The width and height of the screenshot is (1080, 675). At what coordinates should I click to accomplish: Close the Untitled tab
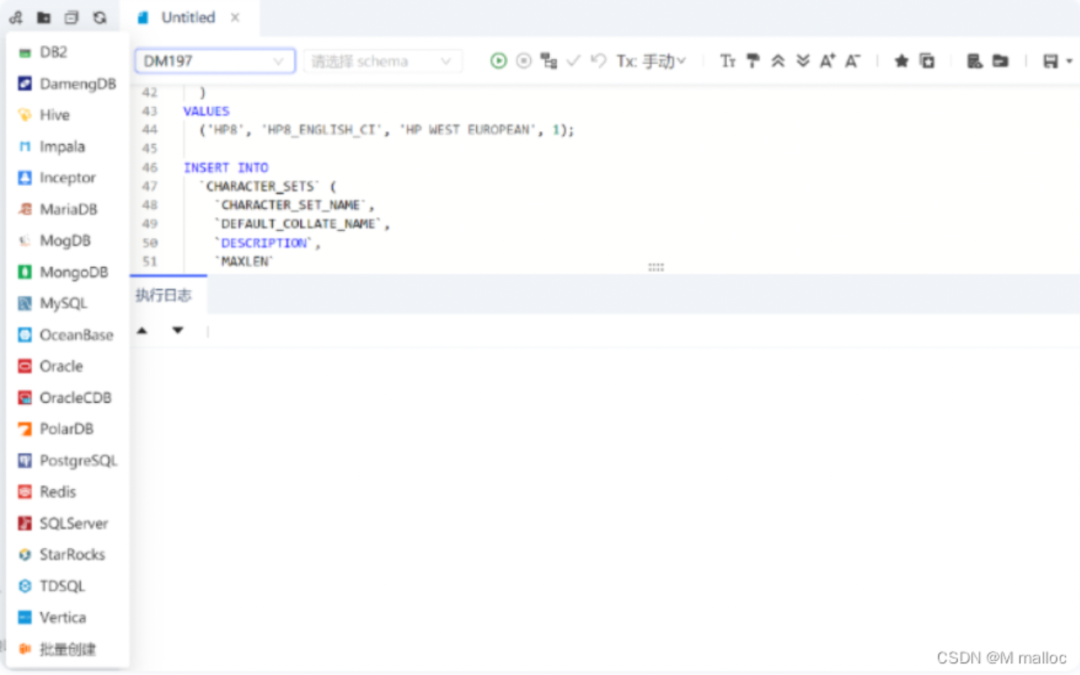(x=235, y=17)
